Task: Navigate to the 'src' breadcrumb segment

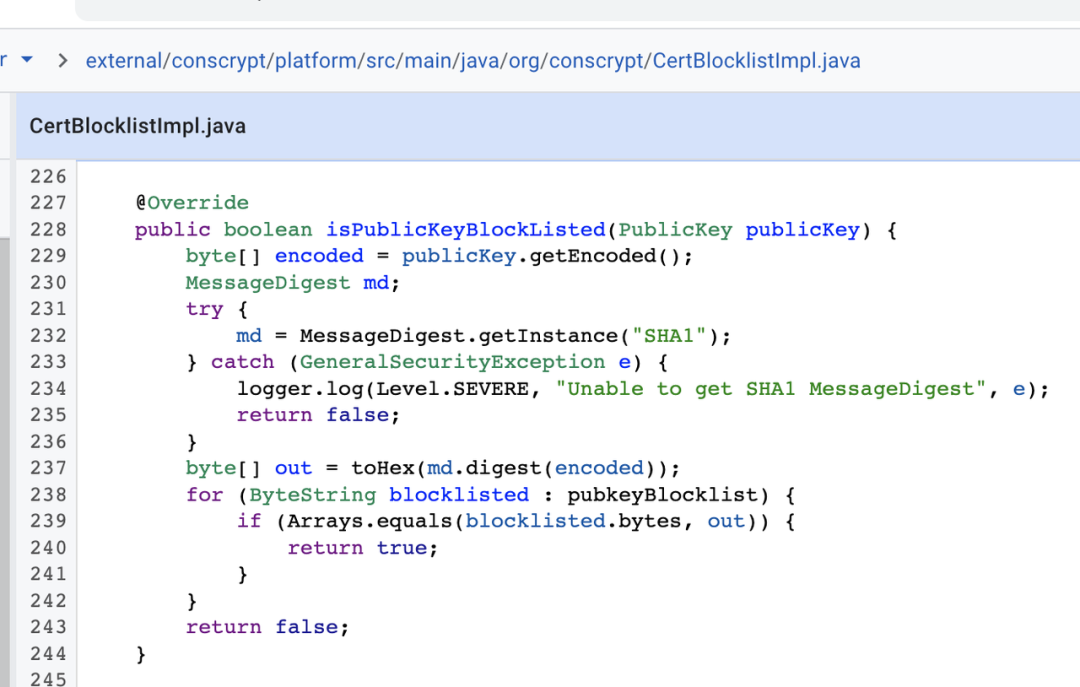Action: pyautogui.click(x=380, y=61)
